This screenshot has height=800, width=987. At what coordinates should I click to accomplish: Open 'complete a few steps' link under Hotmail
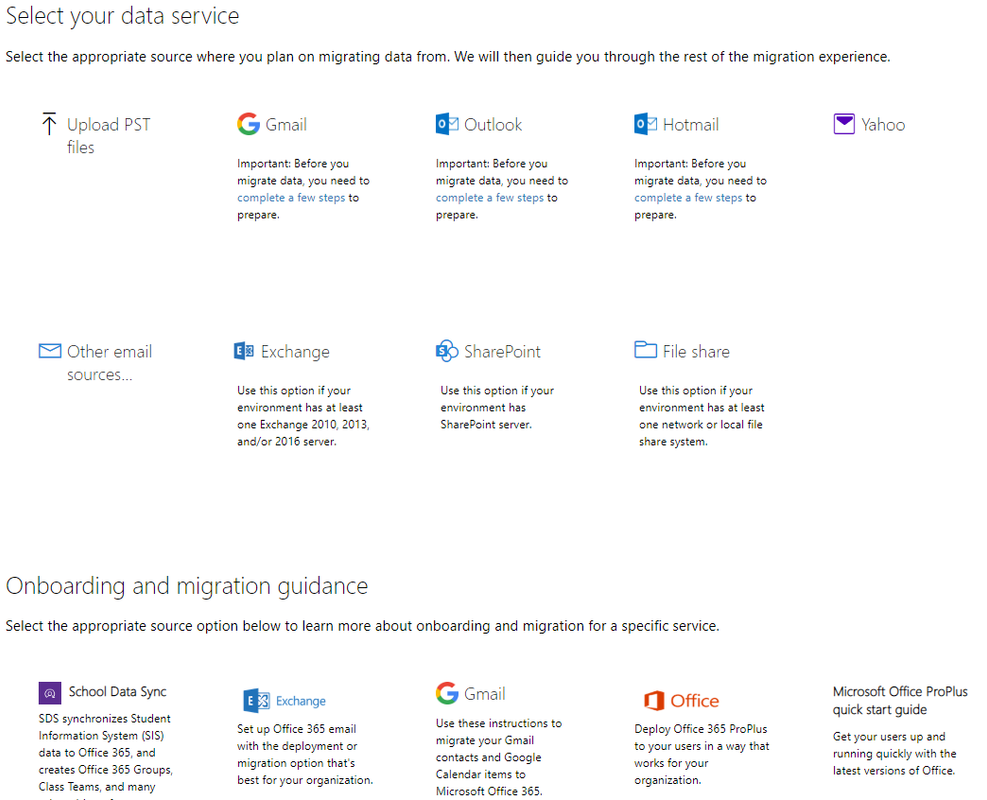[688, 198]
